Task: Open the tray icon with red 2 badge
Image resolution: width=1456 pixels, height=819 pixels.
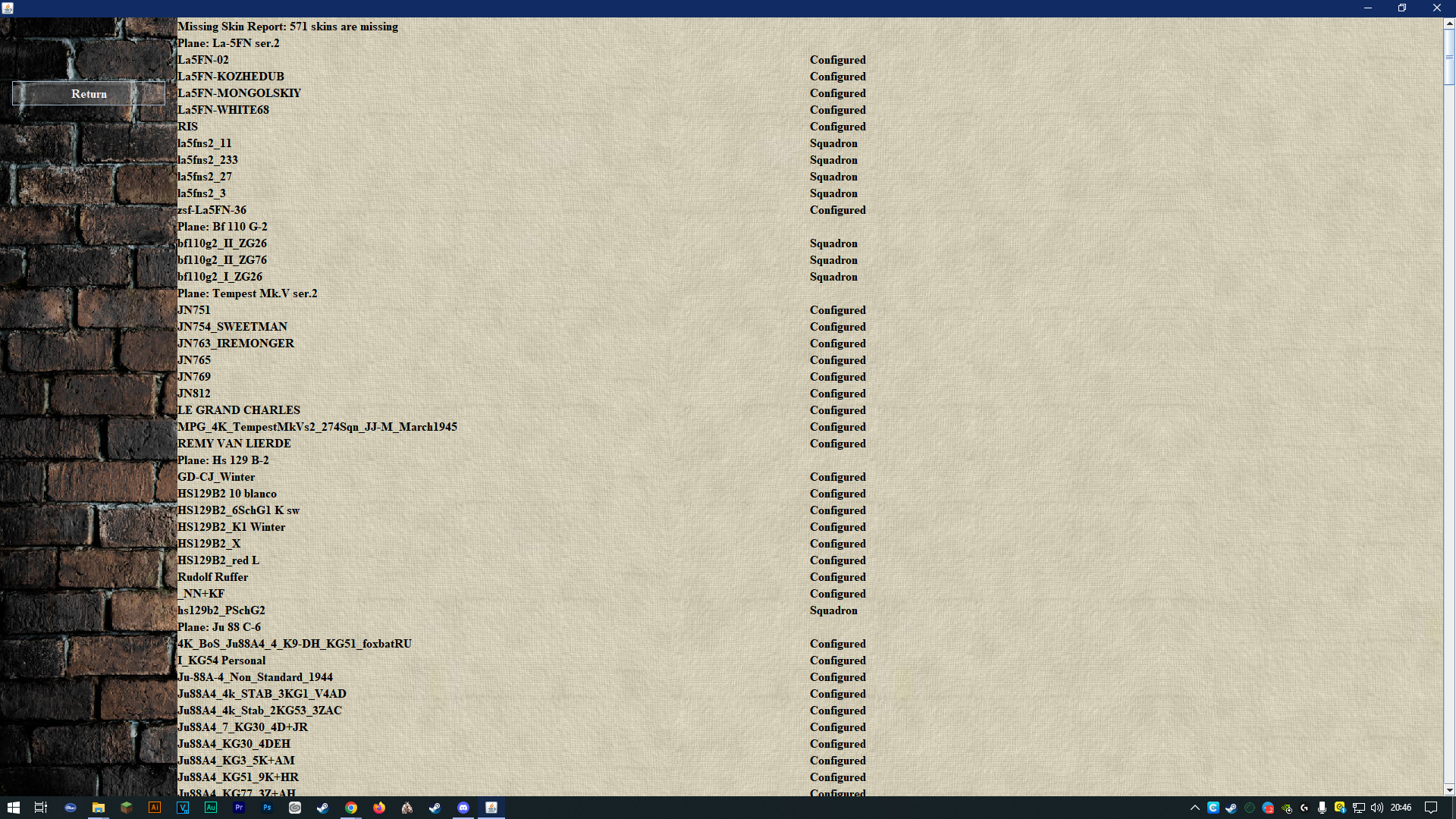Action: coord(1268,808)
